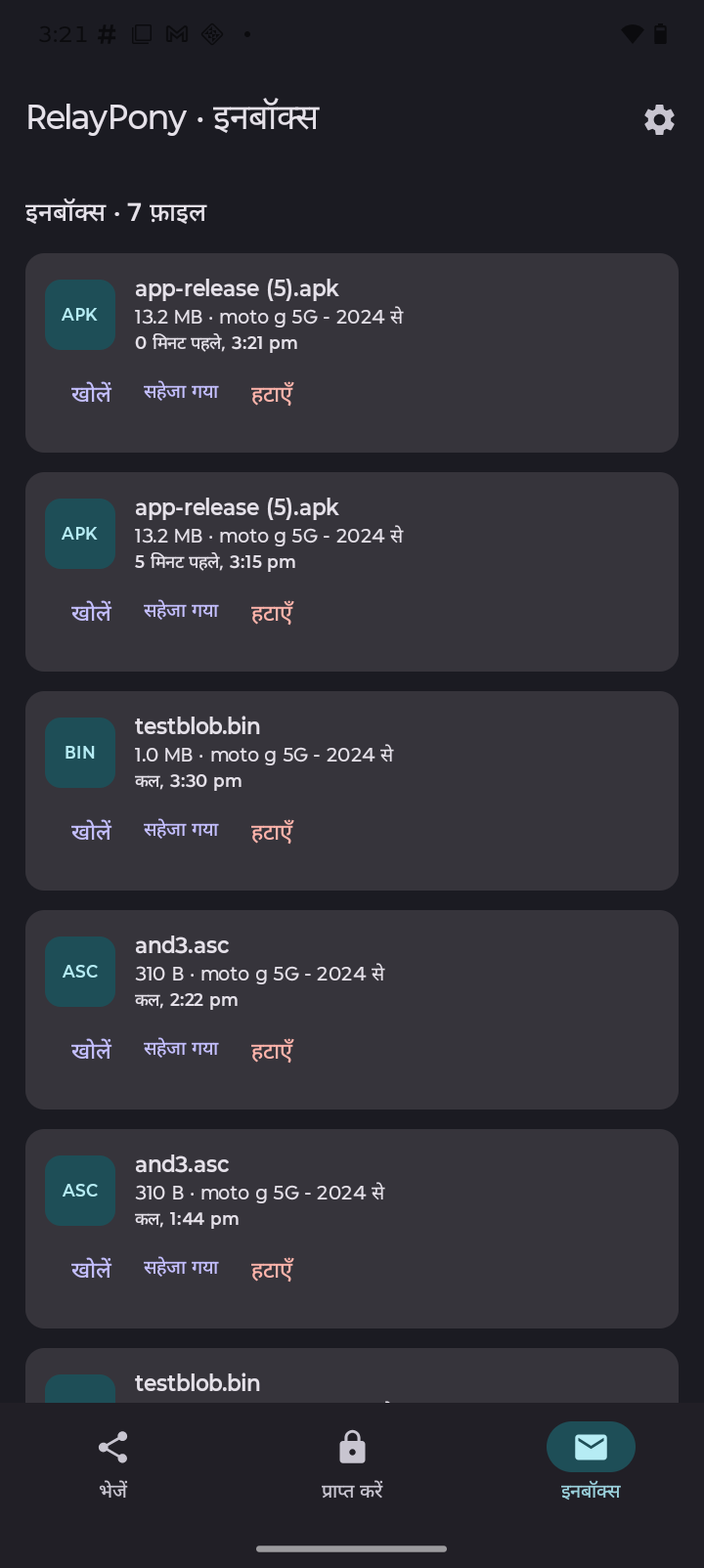Image resolution: width=704 pixels, height=1568 pixels.
Task: Open testblob.bin from yesterday 3:30 pm
Action: (91, 831)
